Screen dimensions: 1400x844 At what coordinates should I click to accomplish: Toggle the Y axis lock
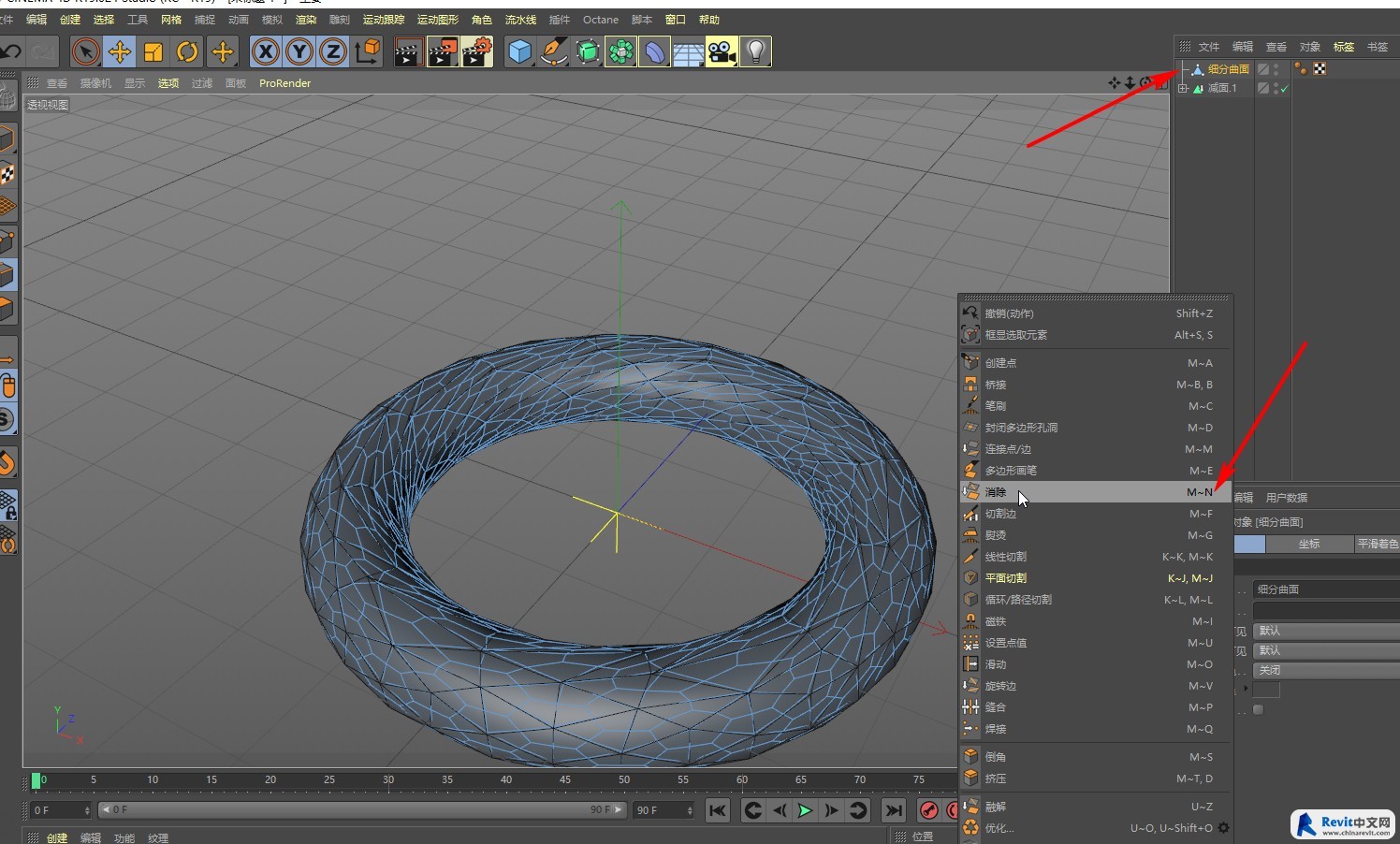pyautogui.click(x=299, y=52)
